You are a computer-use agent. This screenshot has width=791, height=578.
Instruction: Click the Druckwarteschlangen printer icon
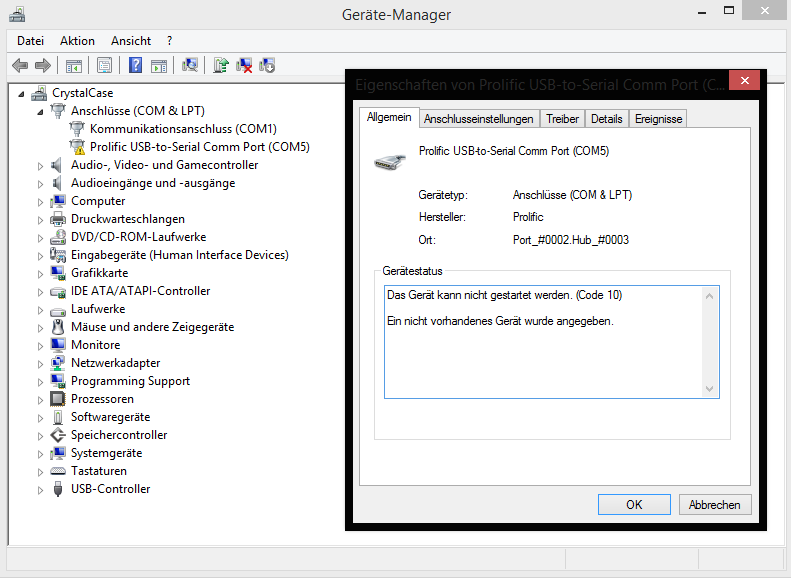(58, 219)
